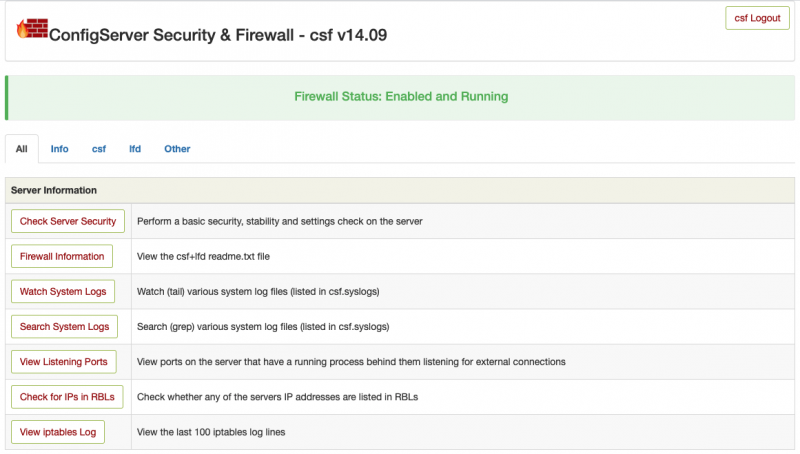Screen dimensions: 800x454
Task: Click the Firewall Status green banner
Action: point(401,97)
